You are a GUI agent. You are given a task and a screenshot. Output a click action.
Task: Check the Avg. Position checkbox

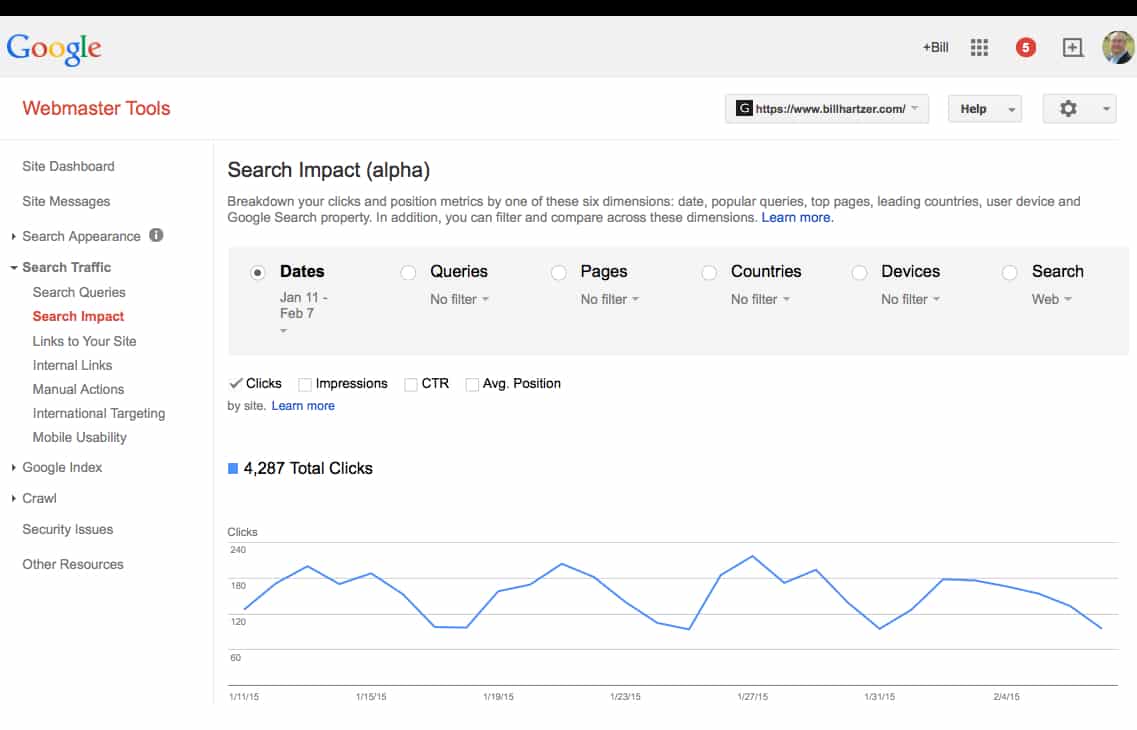click(x=472, y=384)
